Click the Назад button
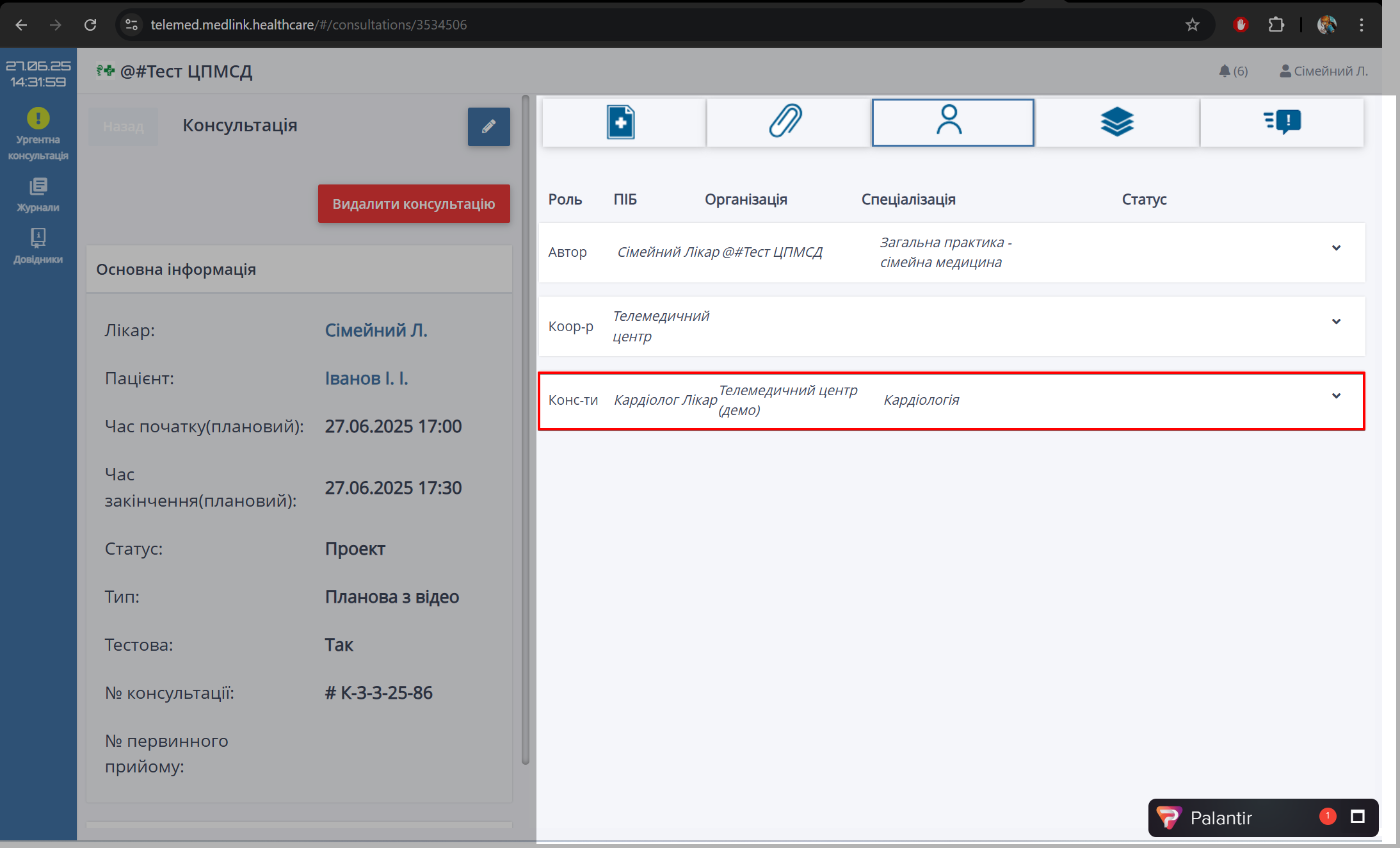 pos(123,127)
